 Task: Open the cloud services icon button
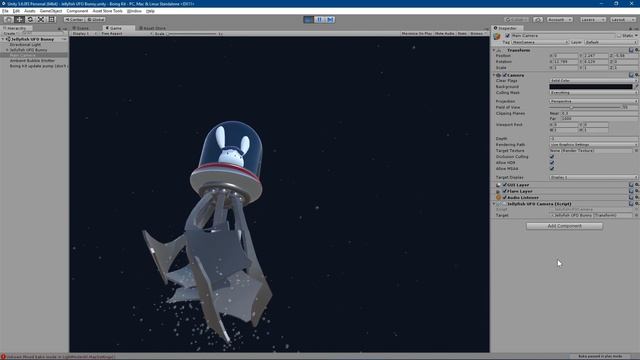click(538, 19)
